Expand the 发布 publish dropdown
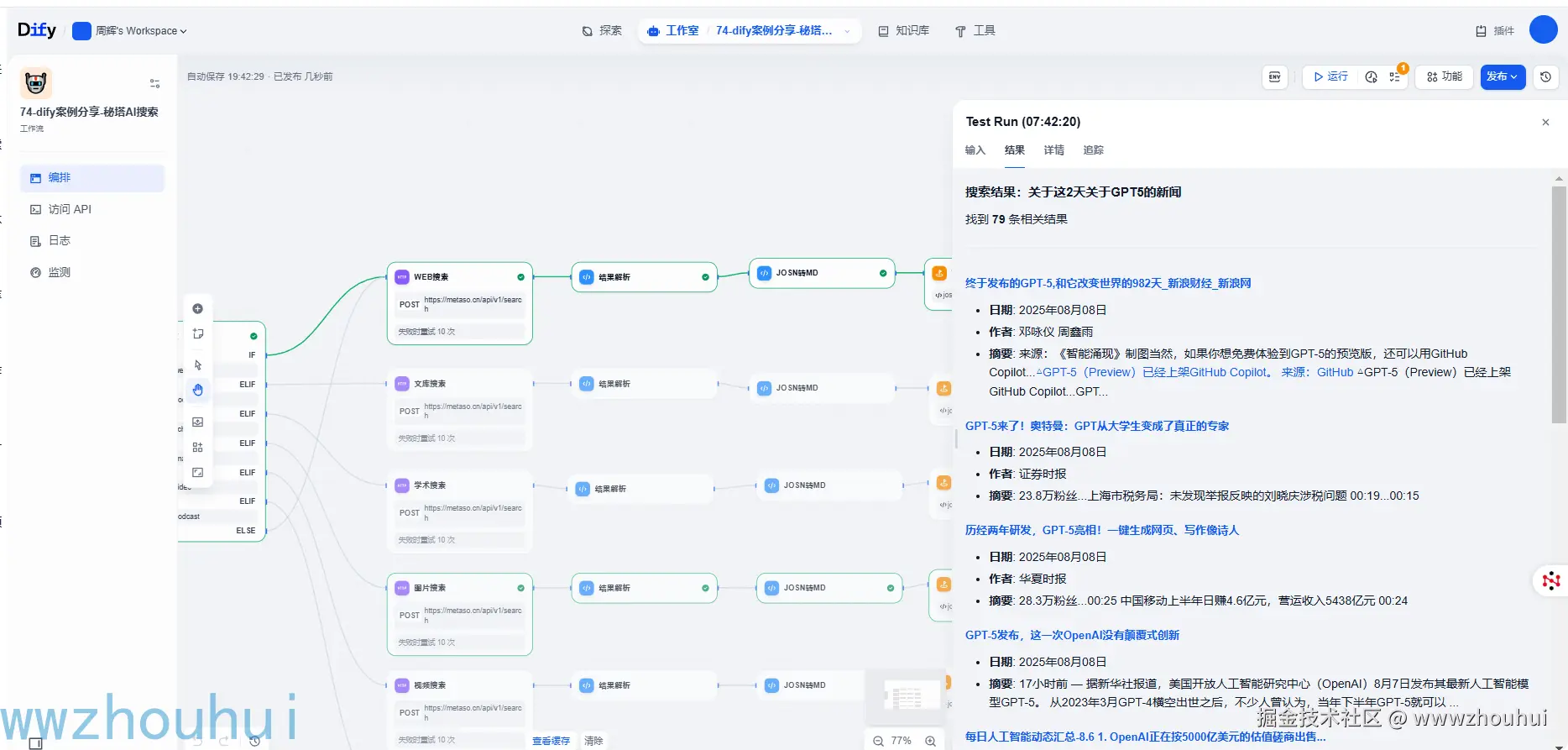Image resolution: width=1568 pixels, height=750 pixels. (x=1503, y=76)
